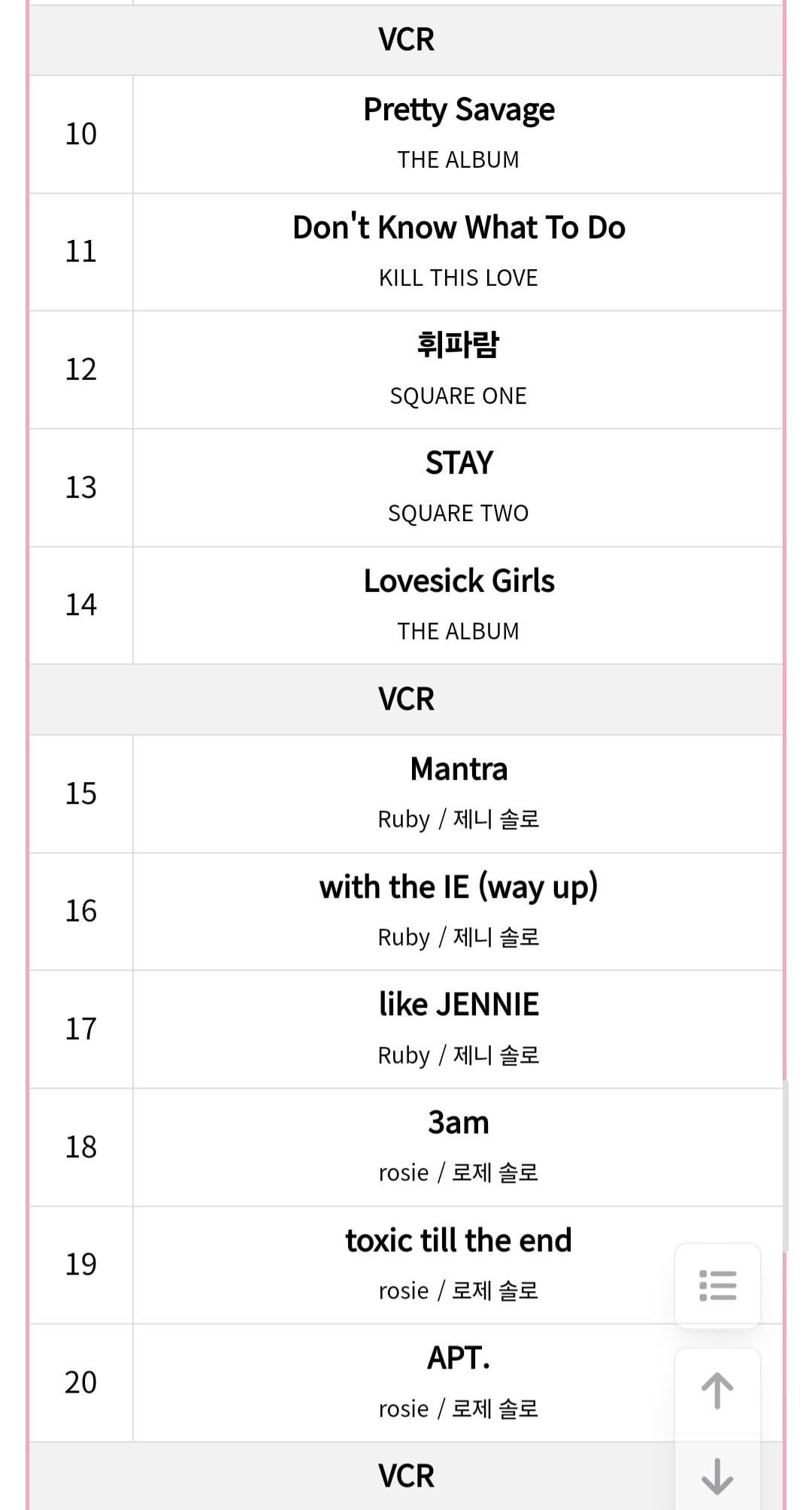Click the page scrollbar on right edge

tap(785, 1166)
